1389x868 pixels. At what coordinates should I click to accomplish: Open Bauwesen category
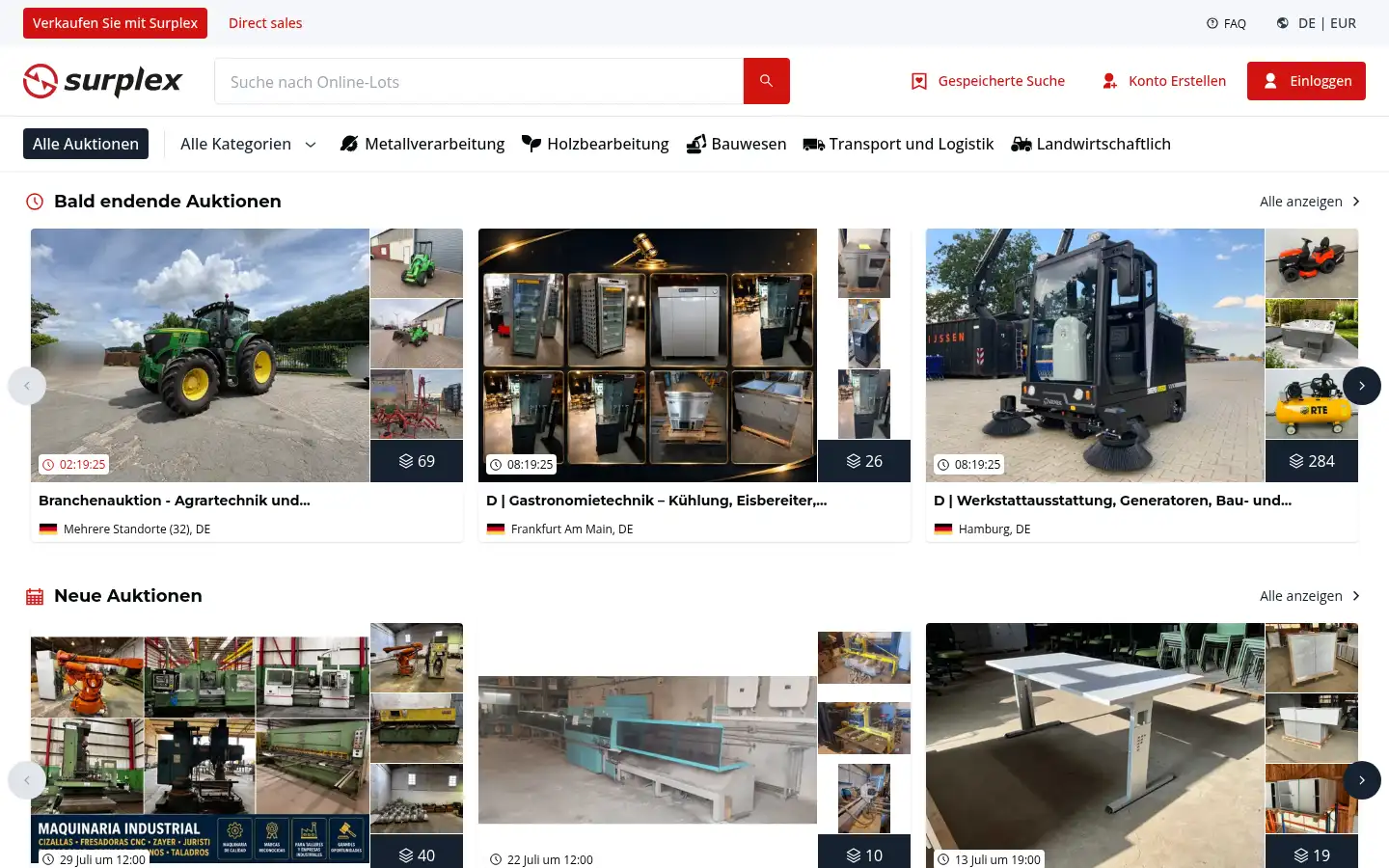coord(736,144)
